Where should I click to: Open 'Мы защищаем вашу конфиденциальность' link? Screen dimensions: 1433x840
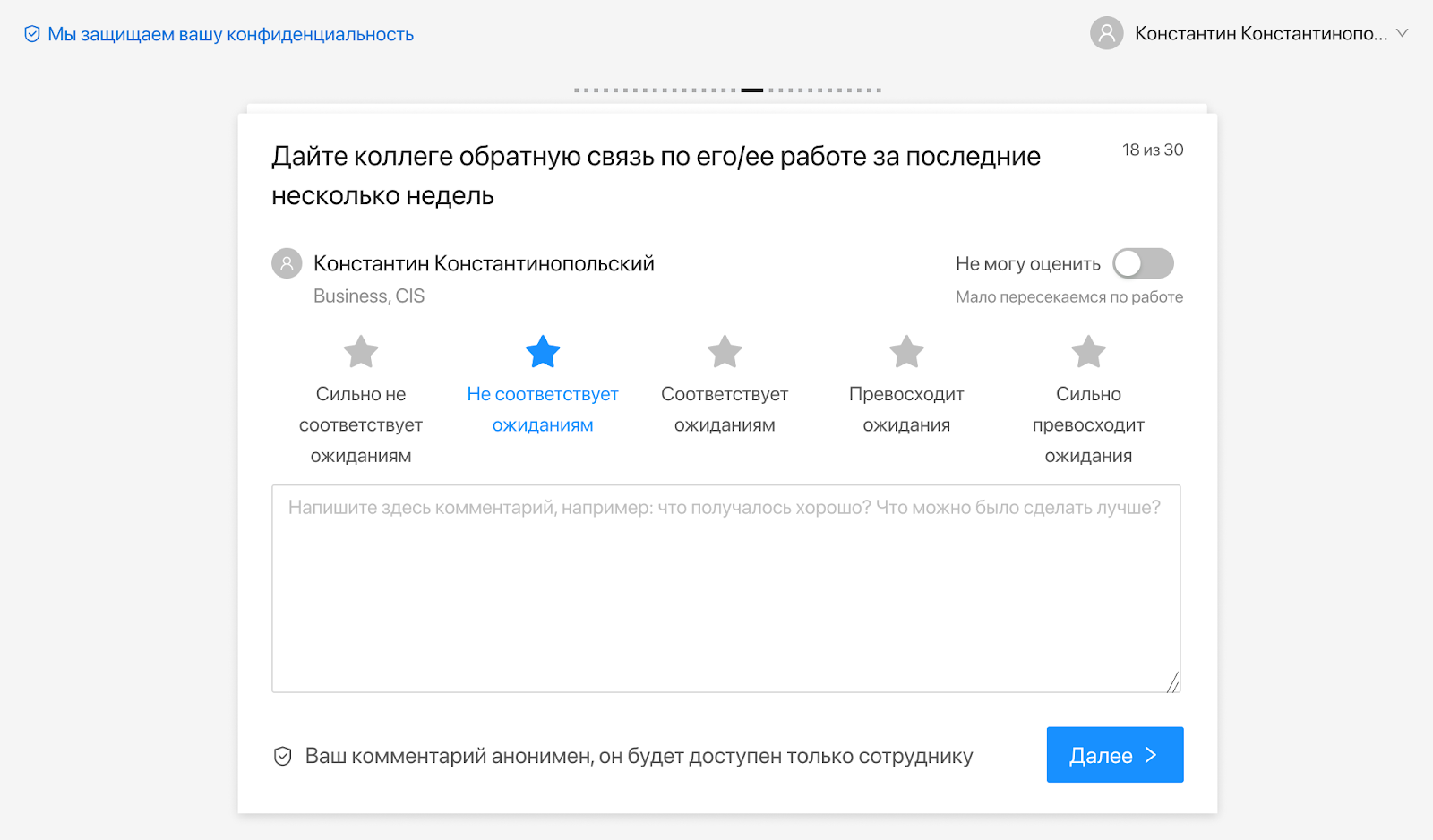pyautogui.click(x=230, y=34)
